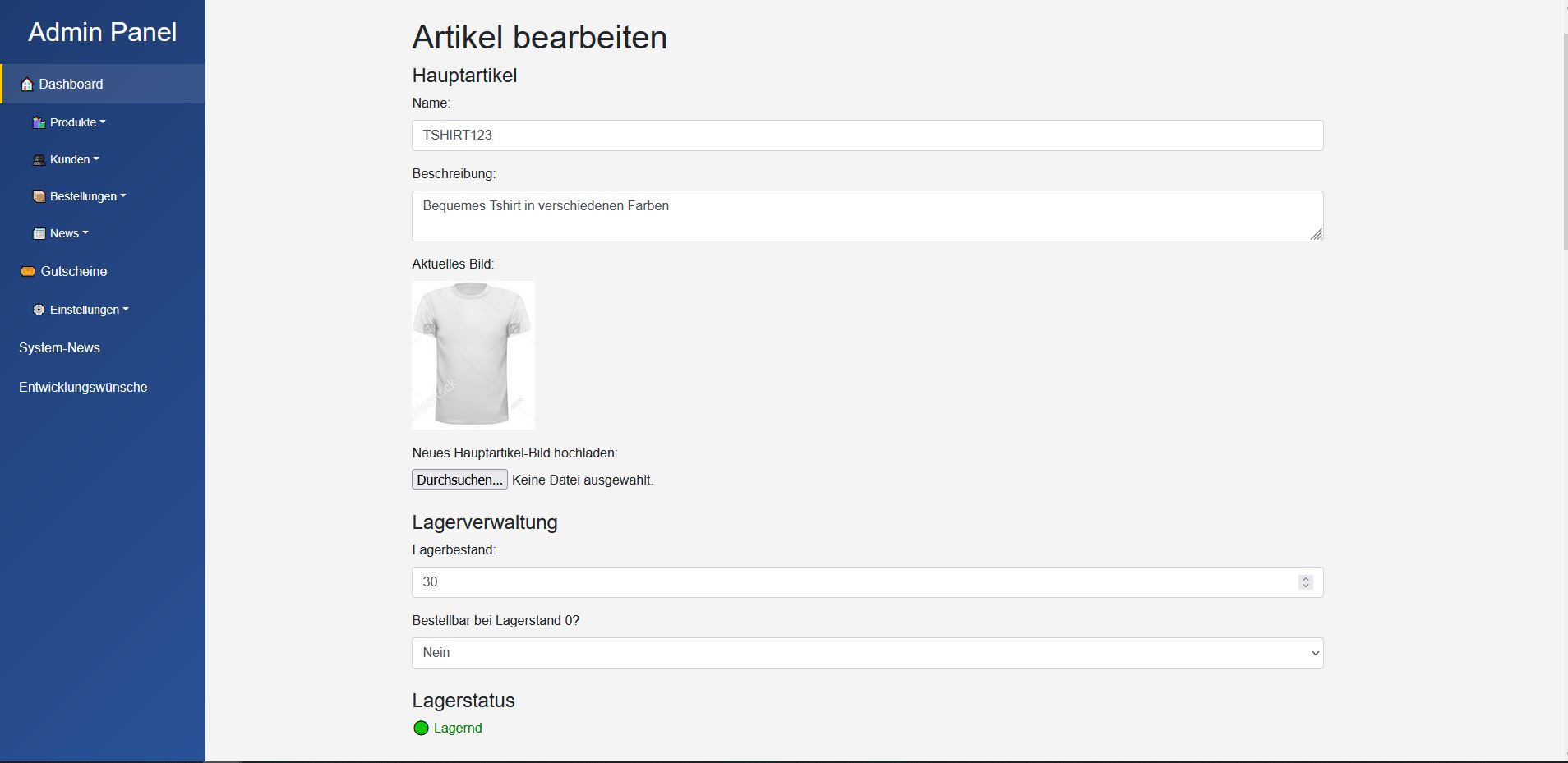Click the Kunden people icon
The width and height of the screenshot is (1568, 763).
(x=39, y=160)
